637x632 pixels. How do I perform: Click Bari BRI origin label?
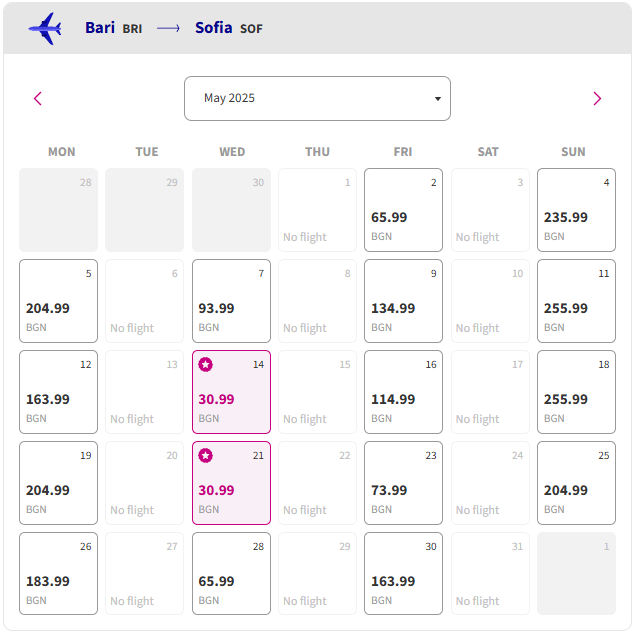pyautogui.click(x=113, y=28)
